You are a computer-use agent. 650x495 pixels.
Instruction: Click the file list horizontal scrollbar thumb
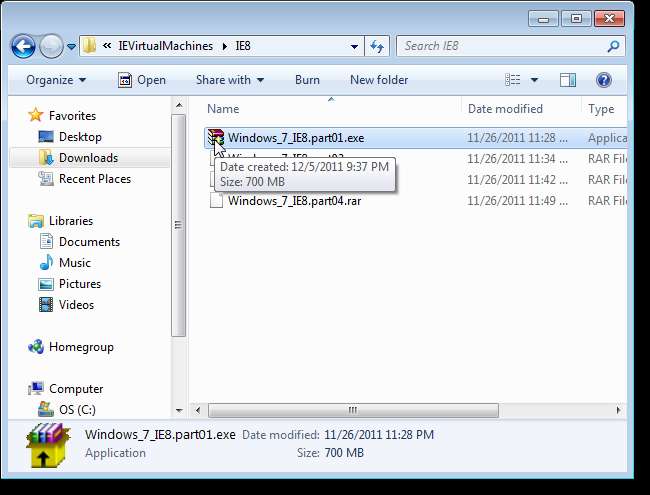pyautogui.click(x=353, y=410)
